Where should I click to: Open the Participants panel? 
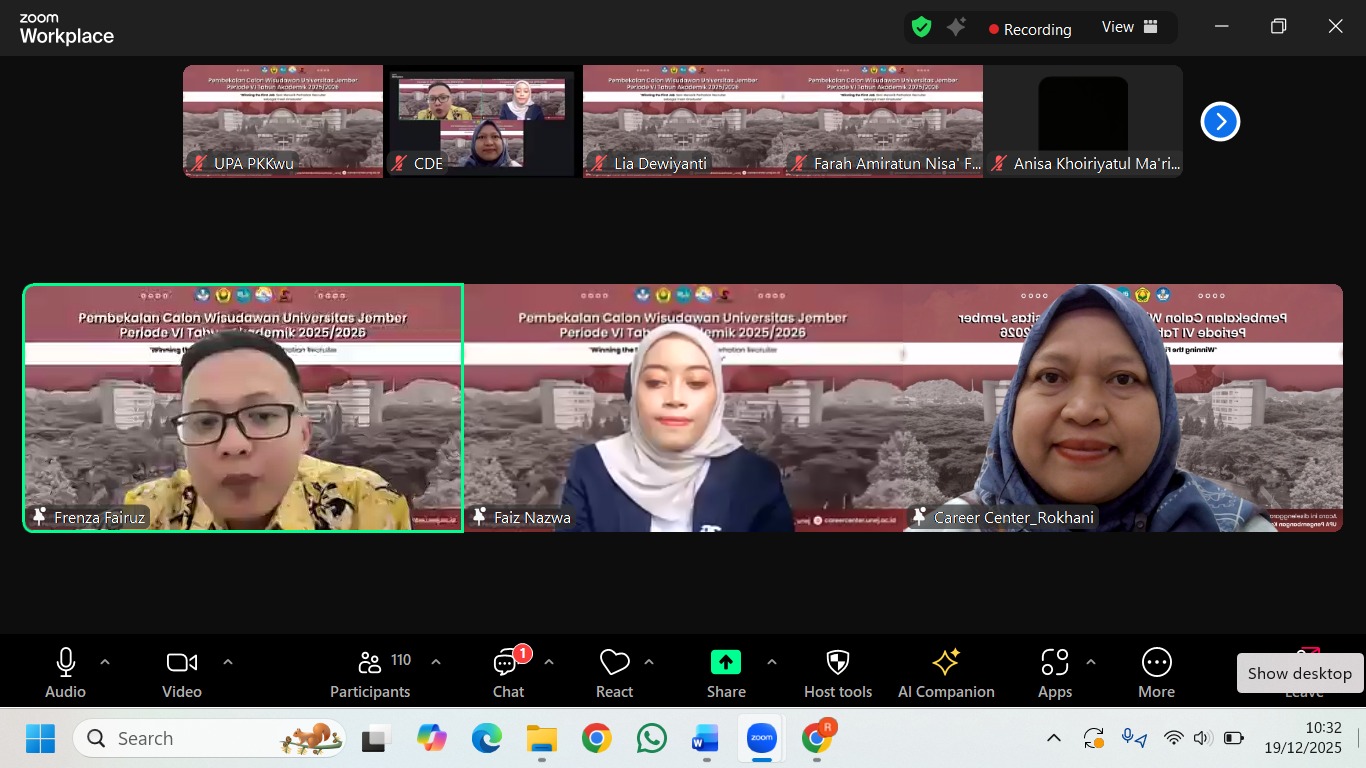pos(370,673)
